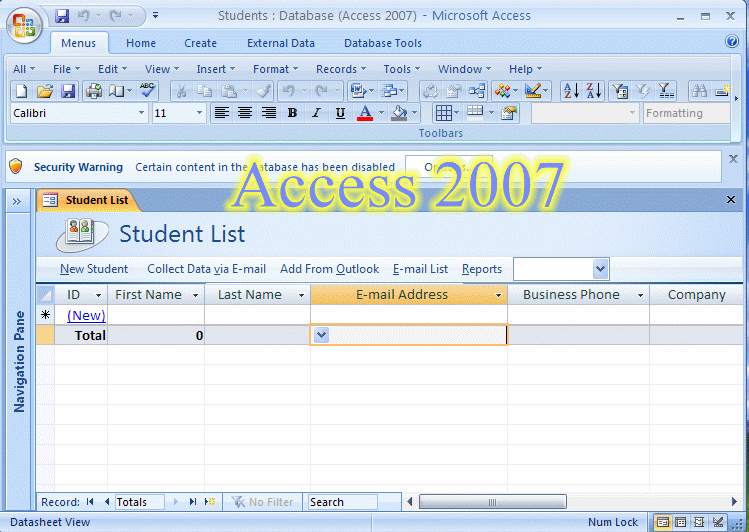The height and width of the screenshot is (532, 749).
Task: Click the Find binoculars icon
Action: tap(699, 91)
